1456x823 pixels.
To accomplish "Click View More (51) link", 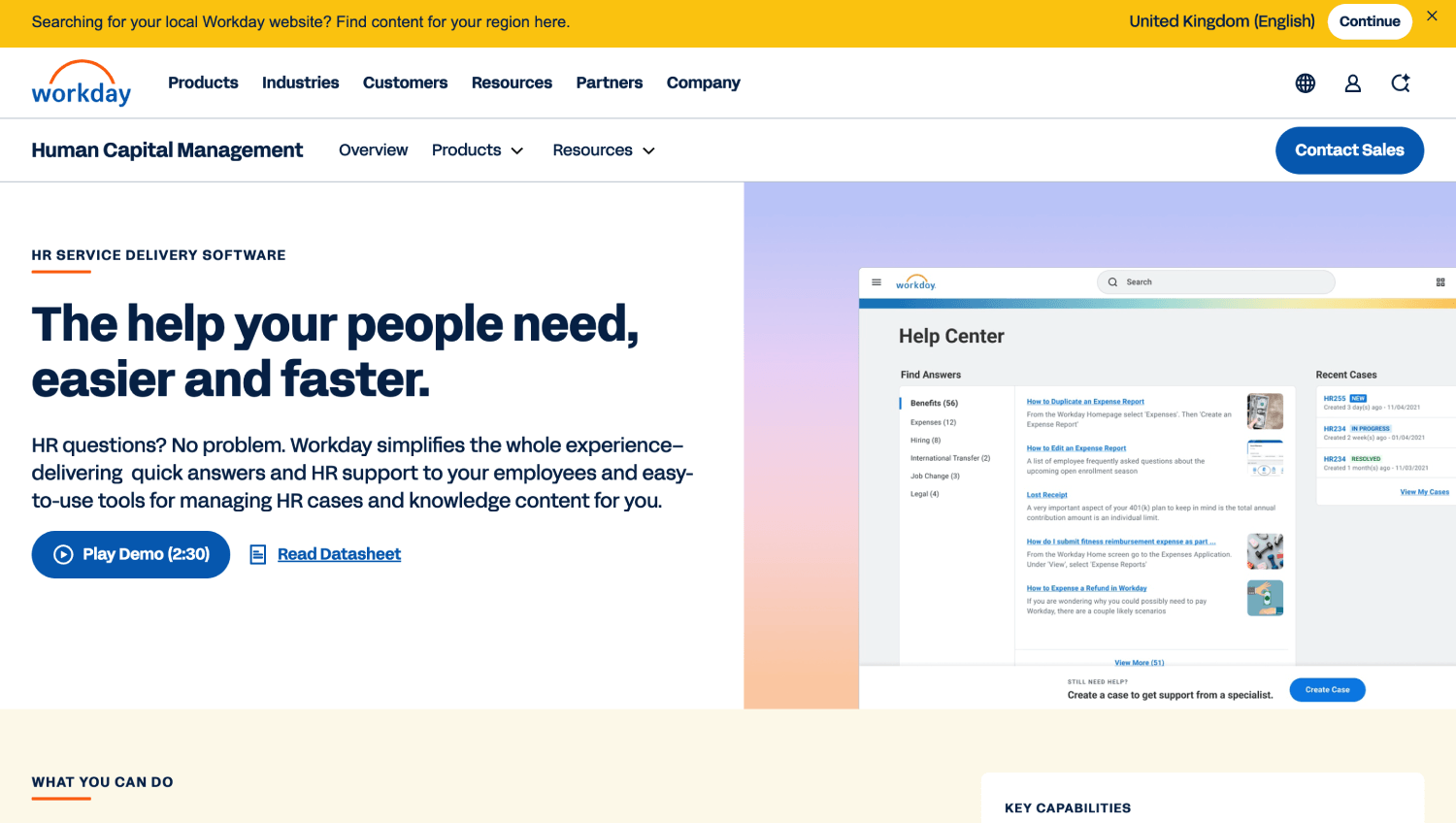I will 1140,663.
